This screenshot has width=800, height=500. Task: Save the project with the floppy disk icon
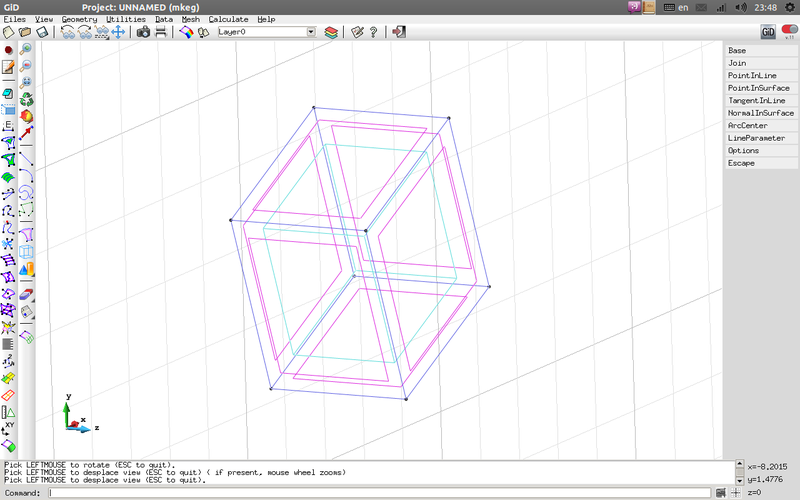tap(42, 32)
